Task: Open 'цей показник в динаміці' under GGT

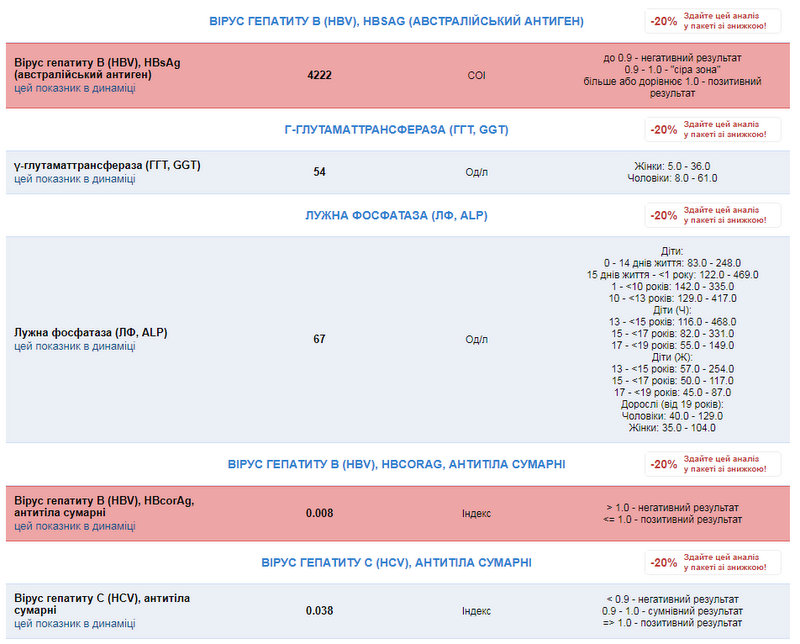Action: click(x=75, y=179)
